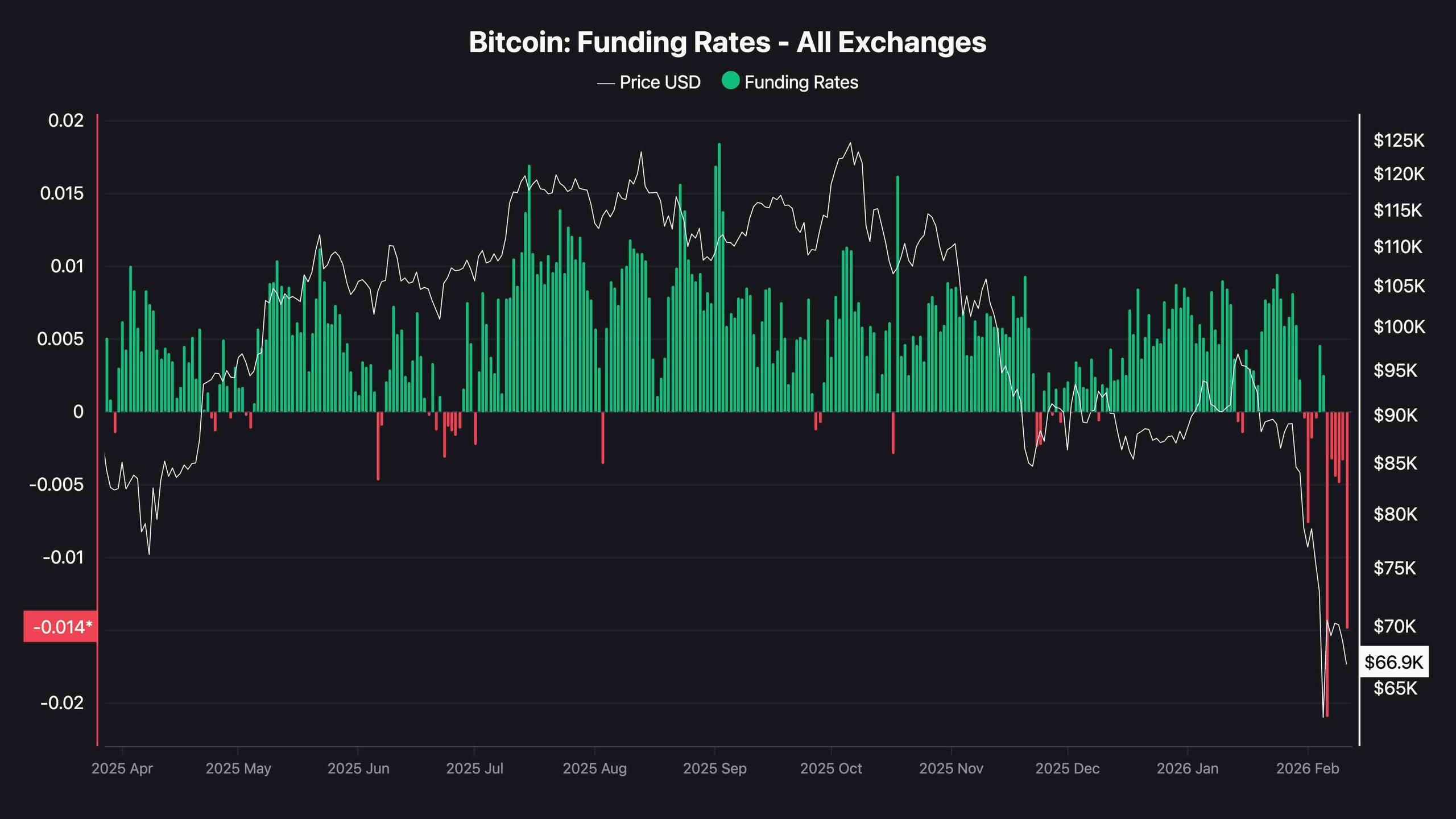Click the $80K price axis label
Image resolution: width=1456 pixels, height=819 pixels.
pyautogui.click(x=1395, y=515)
